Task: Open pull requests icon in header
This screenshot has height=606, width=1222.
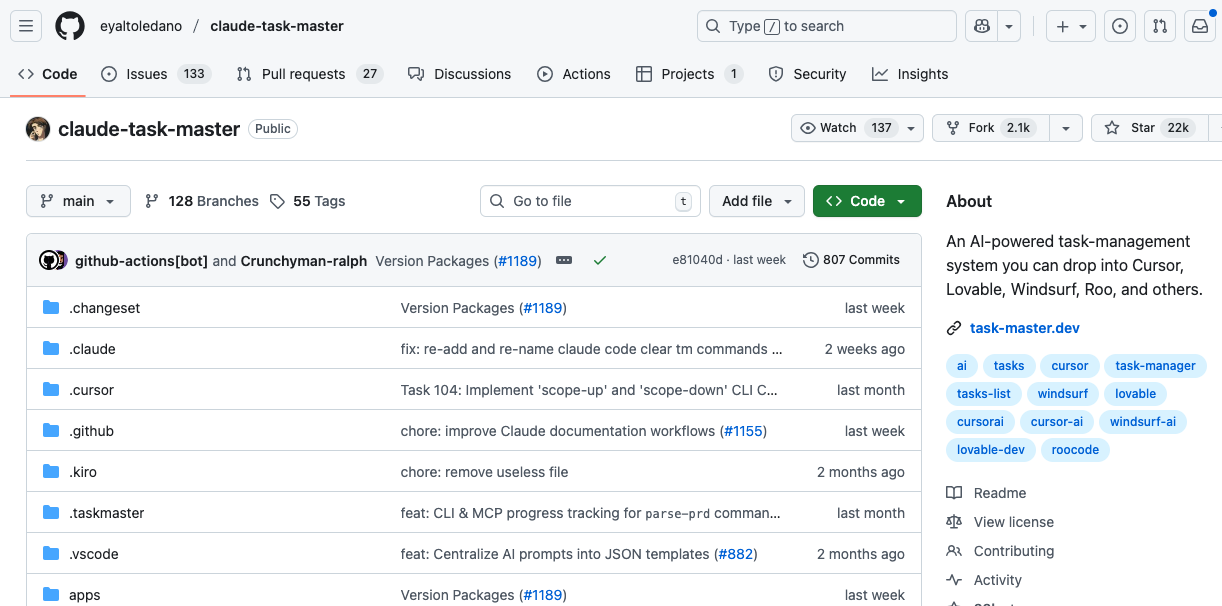Action: [1160, 26]
